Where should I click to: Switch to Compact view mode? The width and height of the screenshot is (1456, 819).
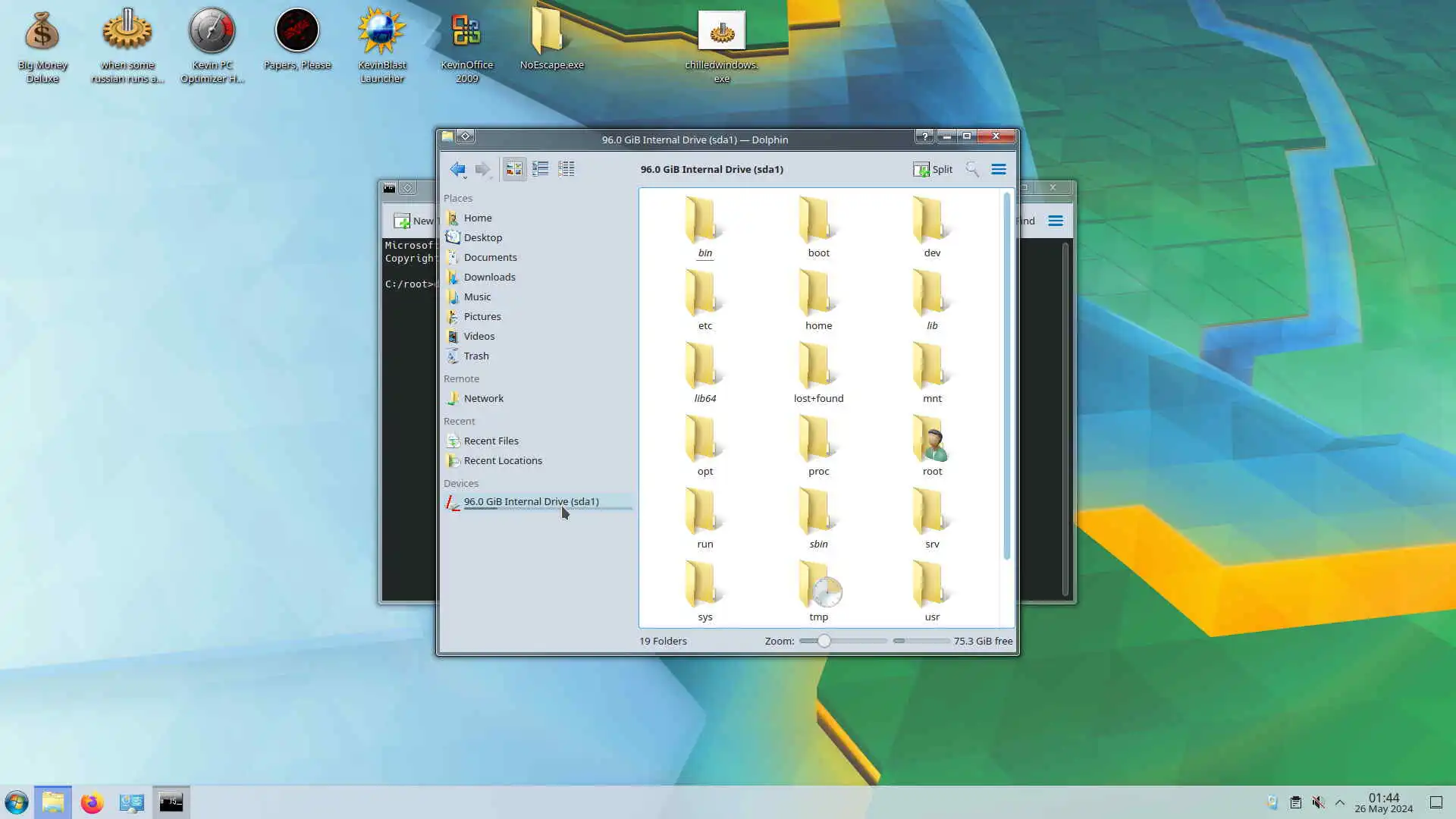[540, 169]
